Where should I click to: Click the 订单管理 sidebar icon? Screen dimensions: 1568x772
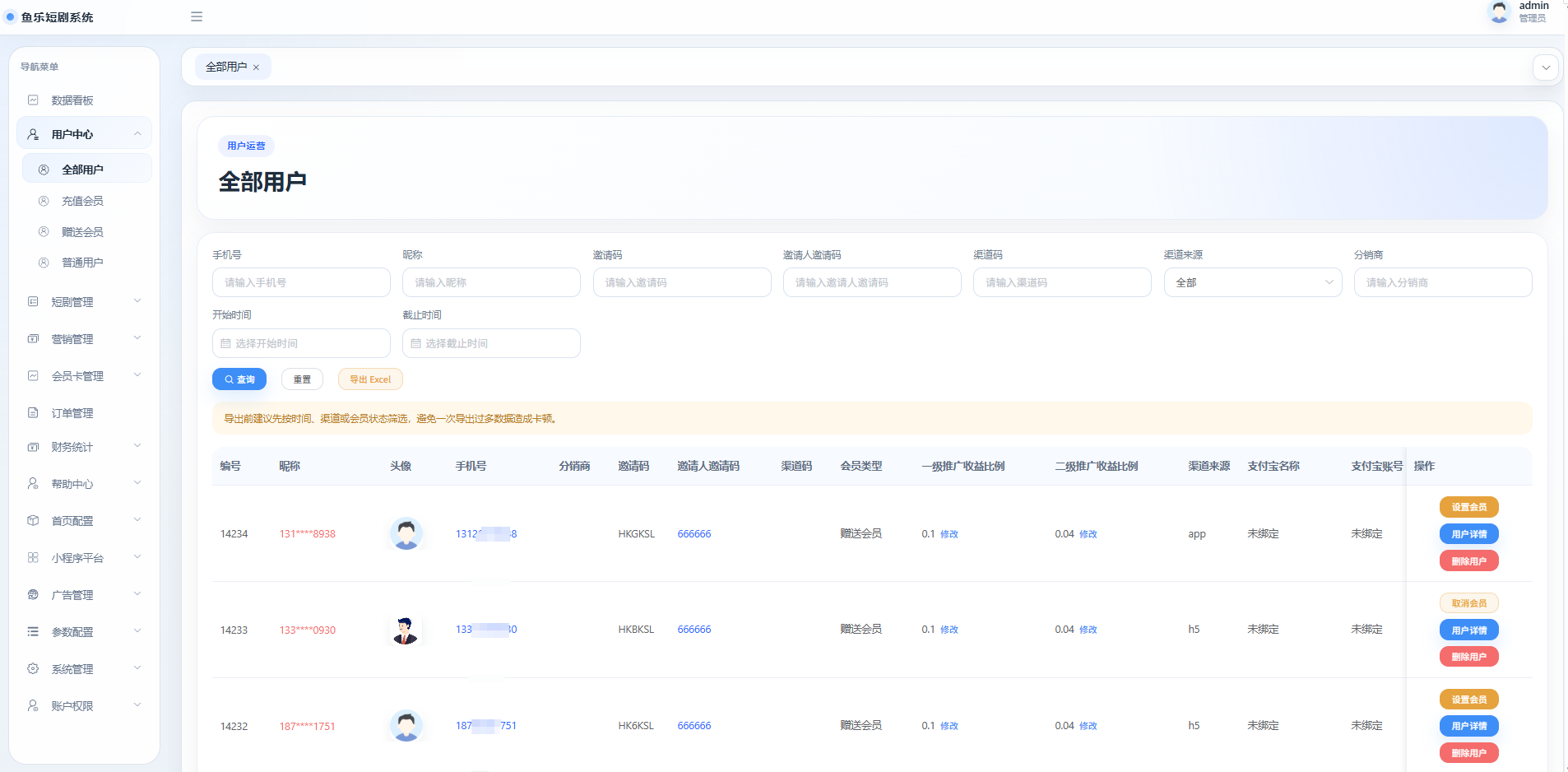point(33,413)
